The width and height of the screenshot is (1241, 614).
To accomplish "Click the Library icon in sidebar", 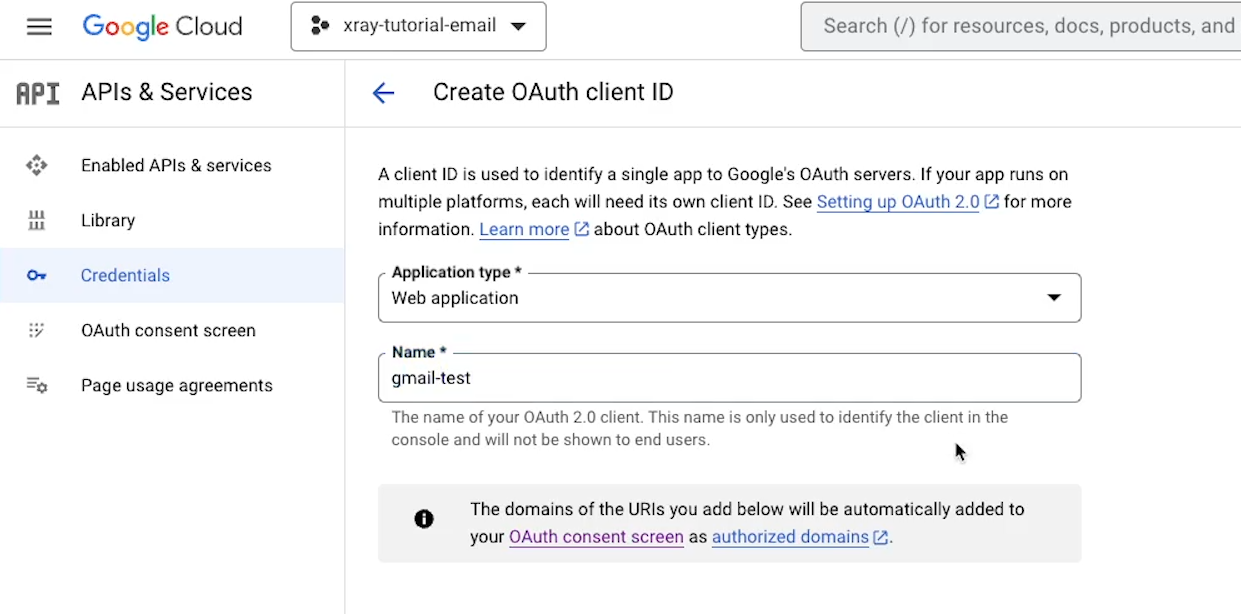I will pyautogui.click(x=37, y=221).
